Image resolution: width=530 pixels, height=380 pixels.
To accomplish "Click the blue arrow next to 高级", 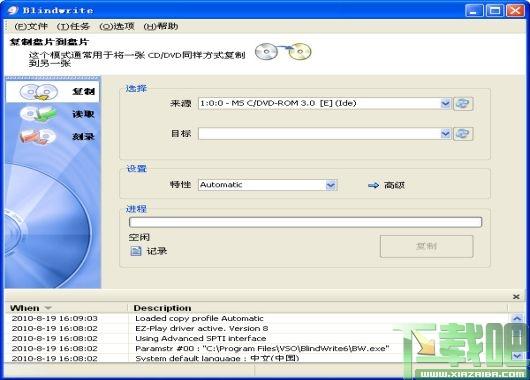I will click(x=373, y=185).
